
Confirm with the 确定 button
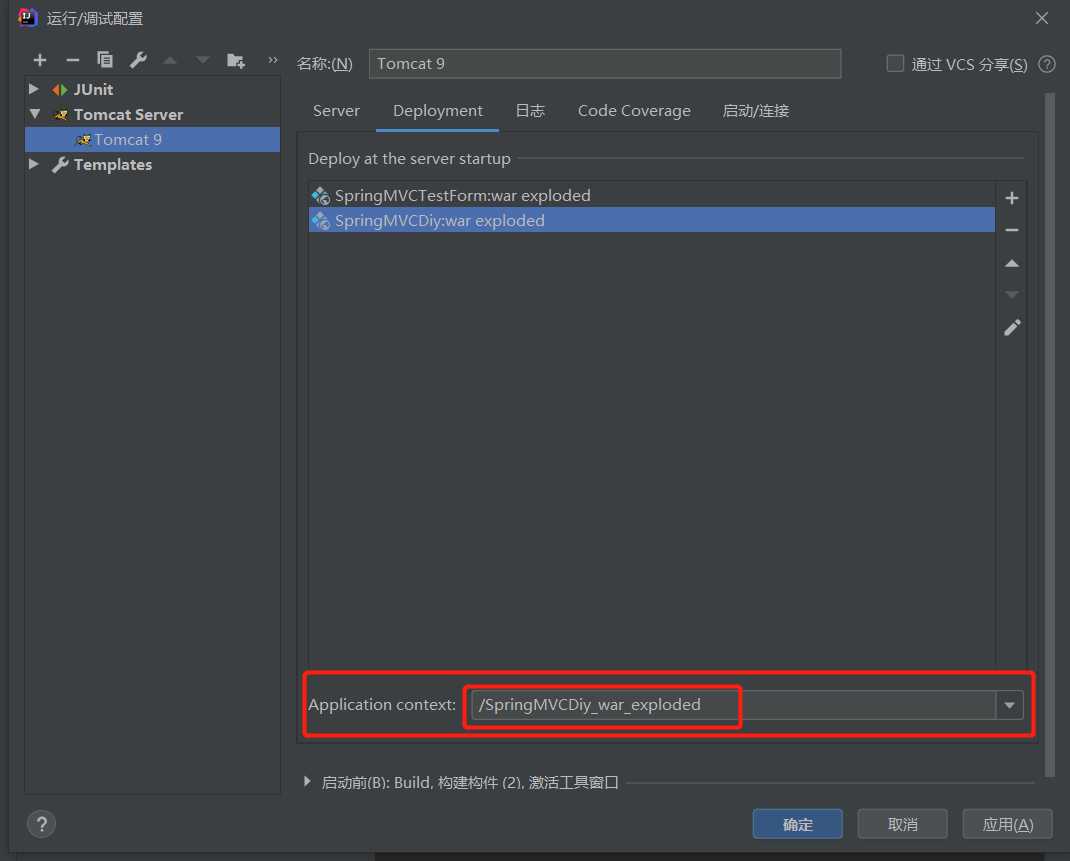[797, 824]
